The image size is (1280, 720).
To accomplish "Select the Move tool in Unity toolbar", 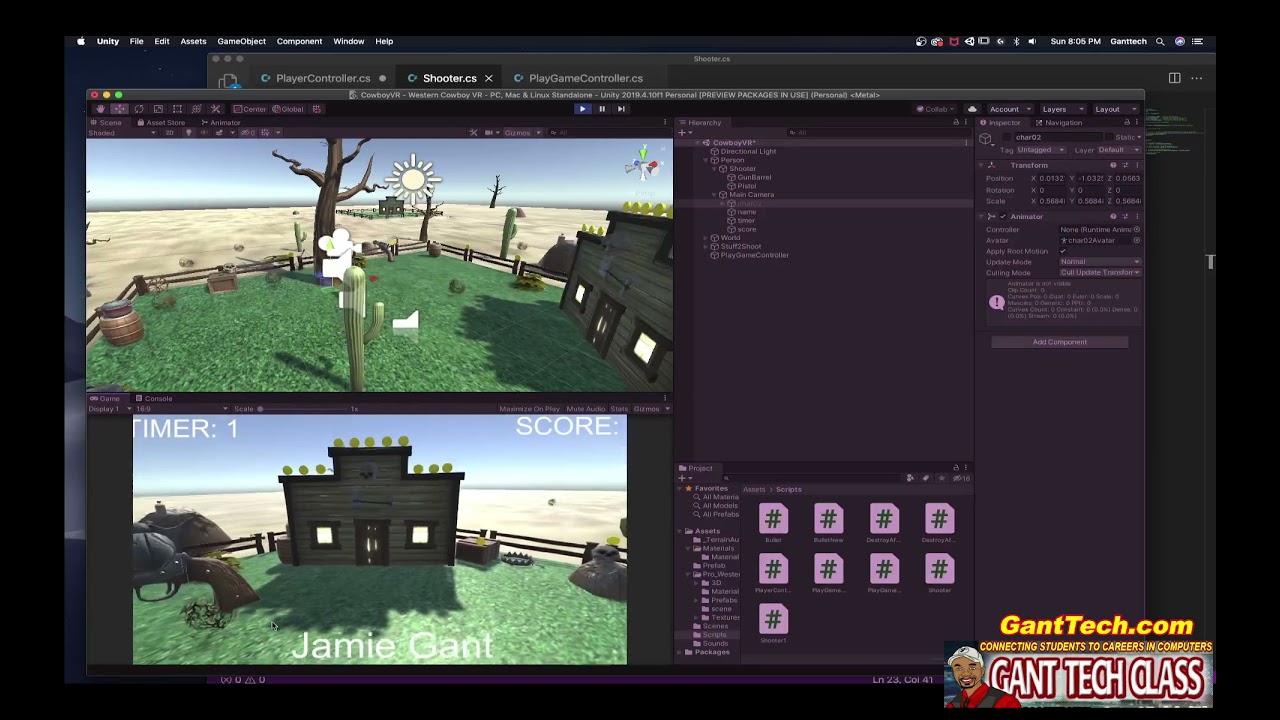I will (x=119, y=109).
